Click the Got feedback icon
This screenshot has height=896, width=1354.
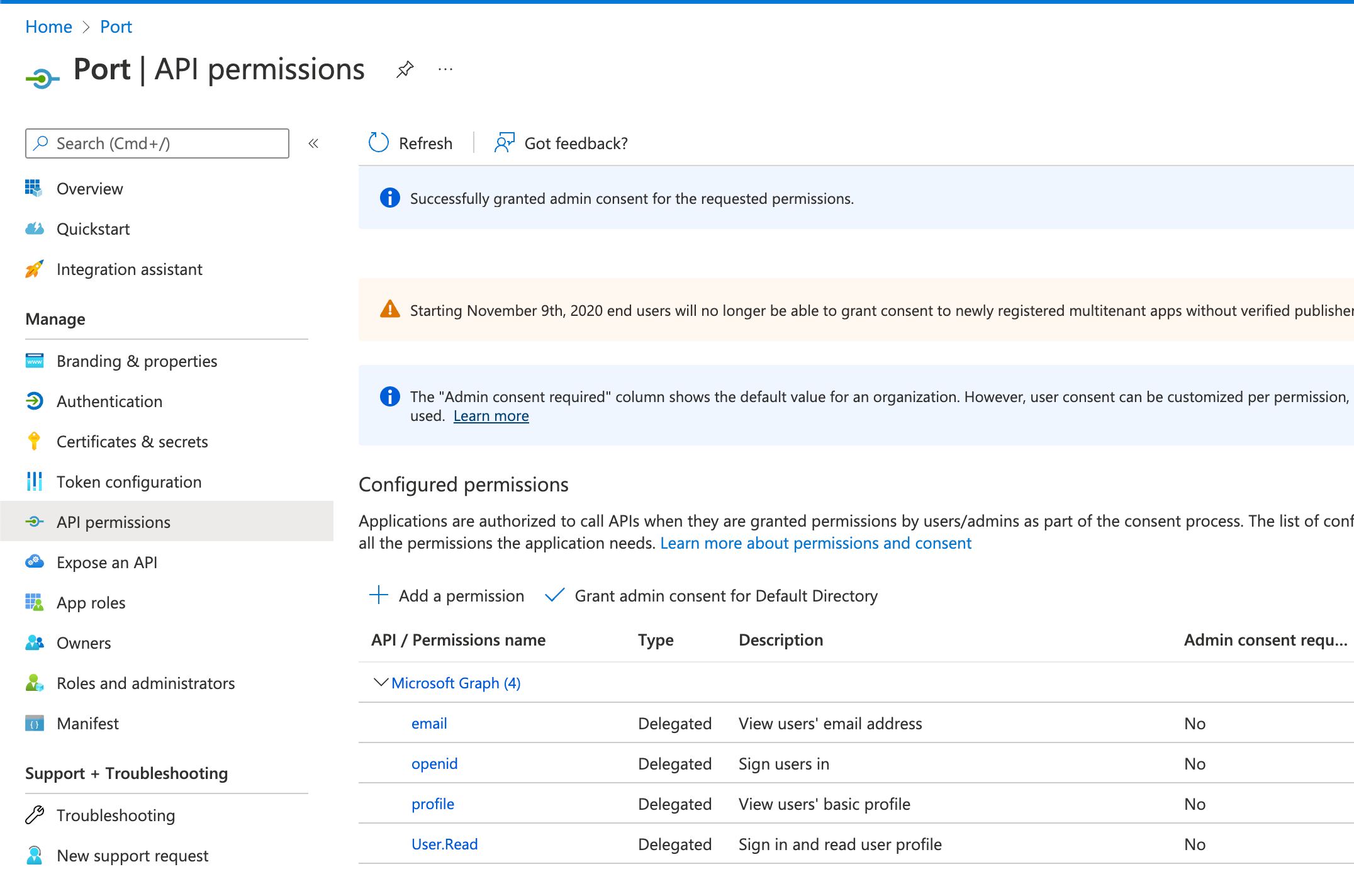[x=505, y=143]
